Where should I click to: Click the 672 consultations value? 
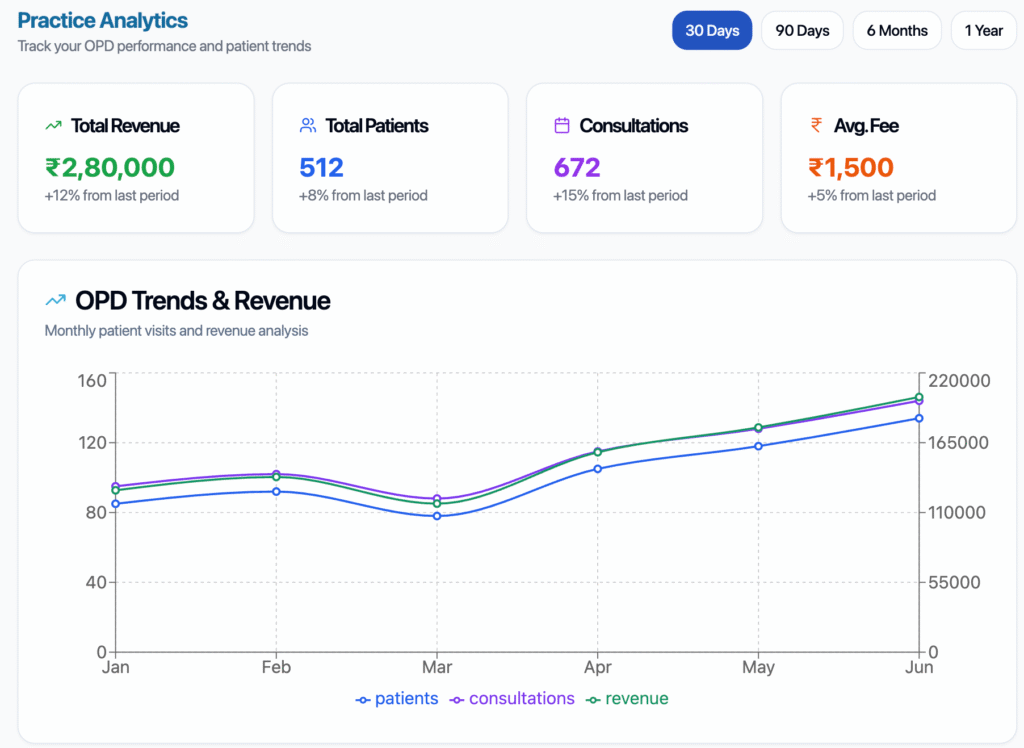pos(577,167)
